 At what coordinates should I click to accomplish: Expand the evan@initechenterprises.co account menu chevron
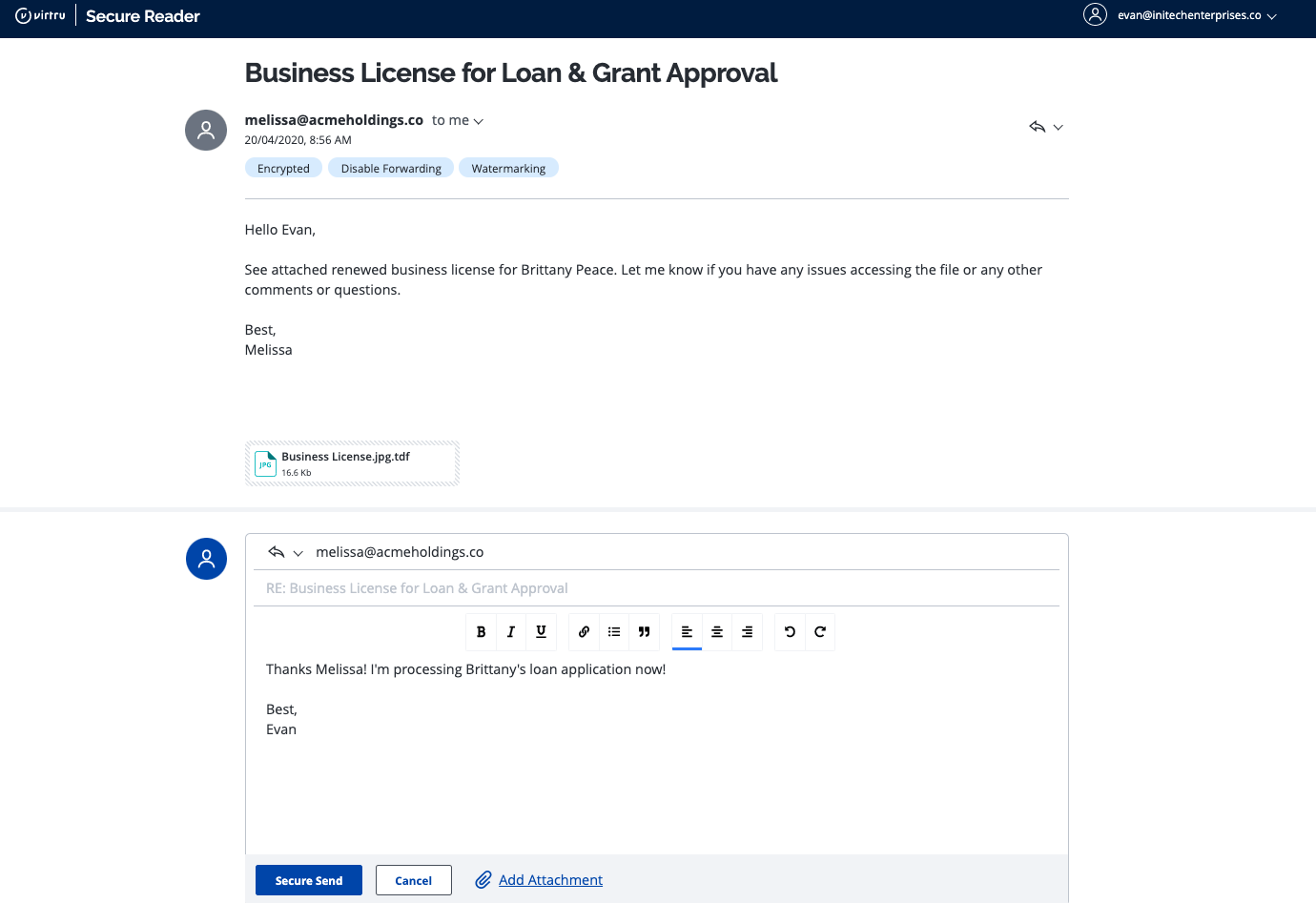tap(1271, 16)
